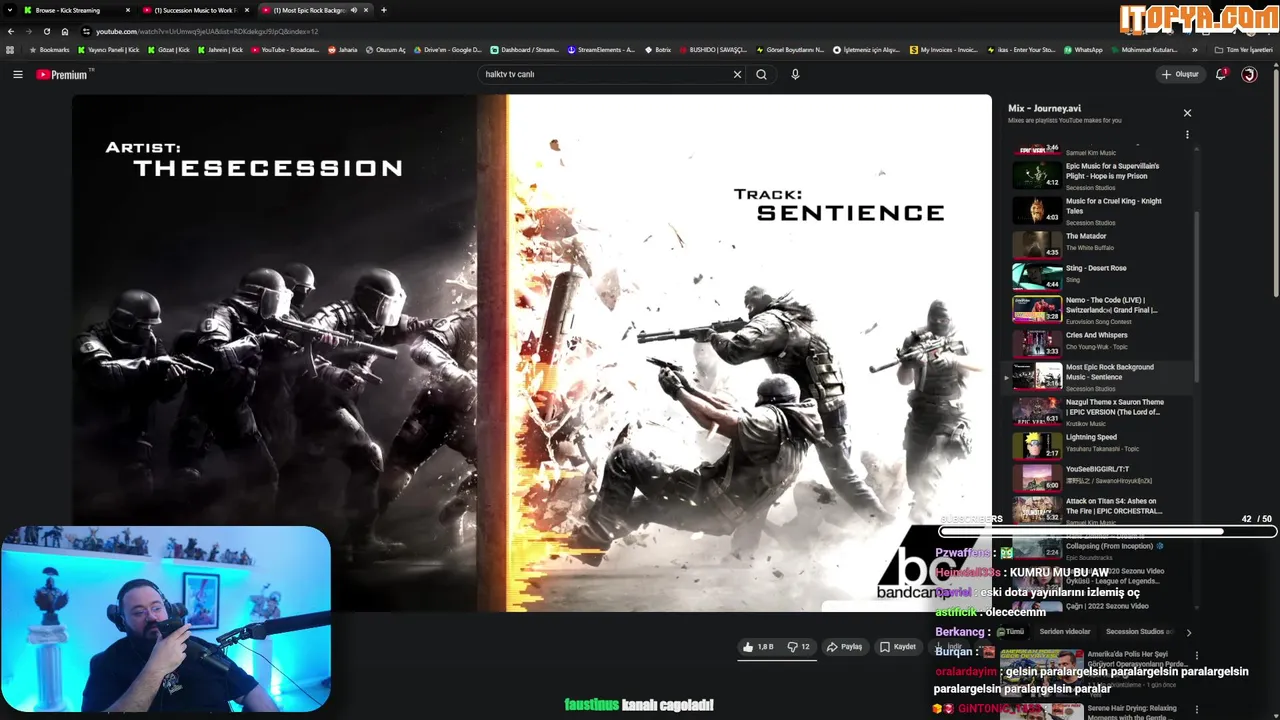Open the YouTube account avatar menu

[1249, 74]
